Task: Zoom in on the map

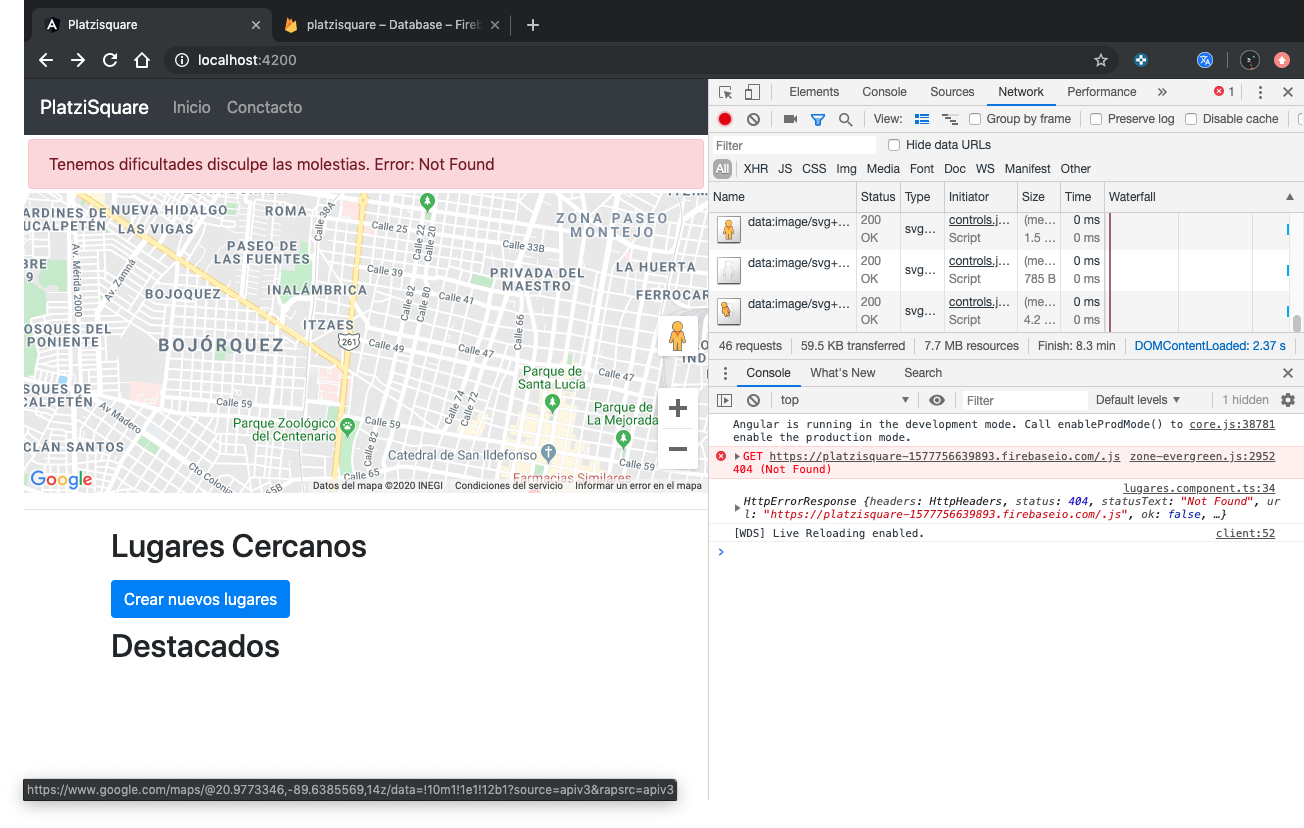Action: pyautogui.click(x=677, y=408)
